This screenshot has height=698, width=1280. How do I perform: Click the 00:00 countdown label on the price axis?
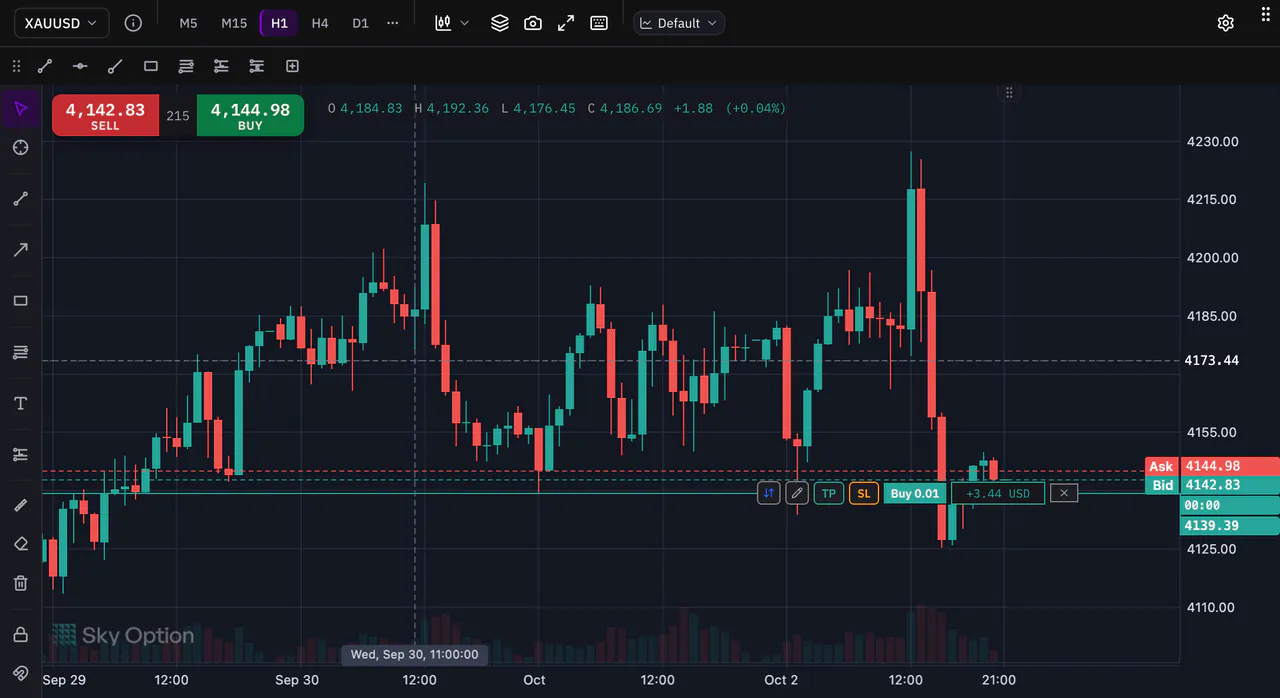click(x=1230, y=505)
